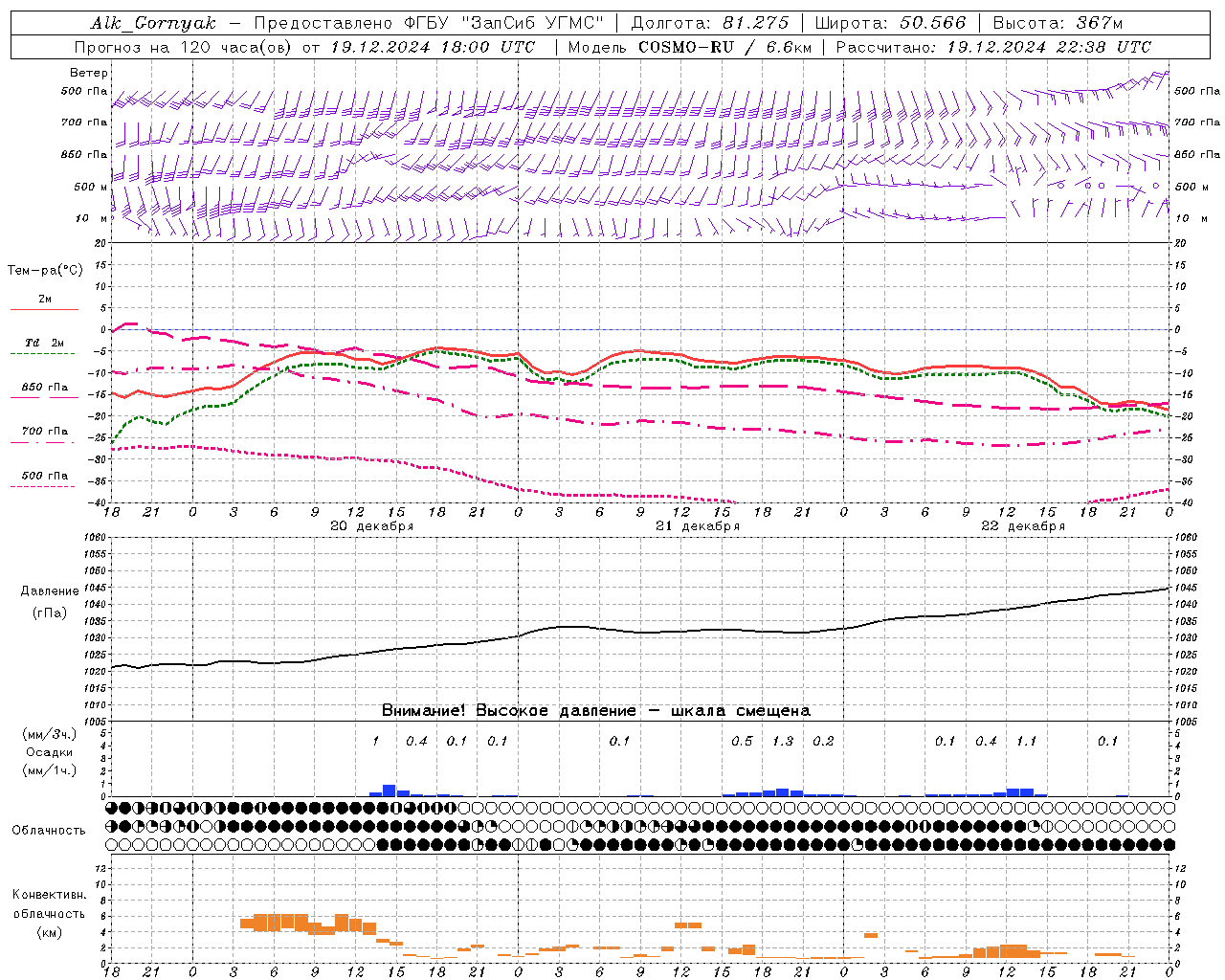Screen dimensions: 1225x980
Task: Click the 22 декабря date label
Action: [x=1023, y=526]
